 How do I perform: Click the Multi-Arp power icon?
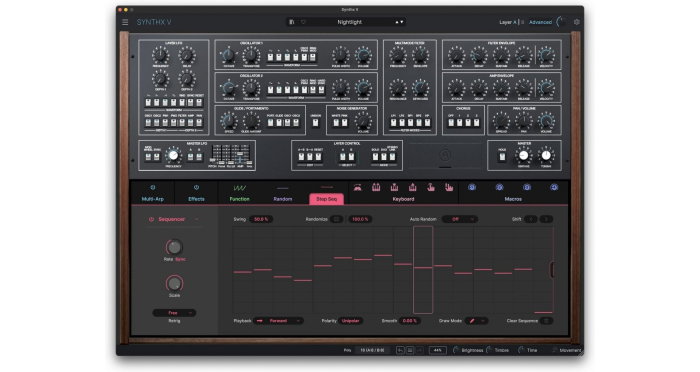tap(153, 188)
